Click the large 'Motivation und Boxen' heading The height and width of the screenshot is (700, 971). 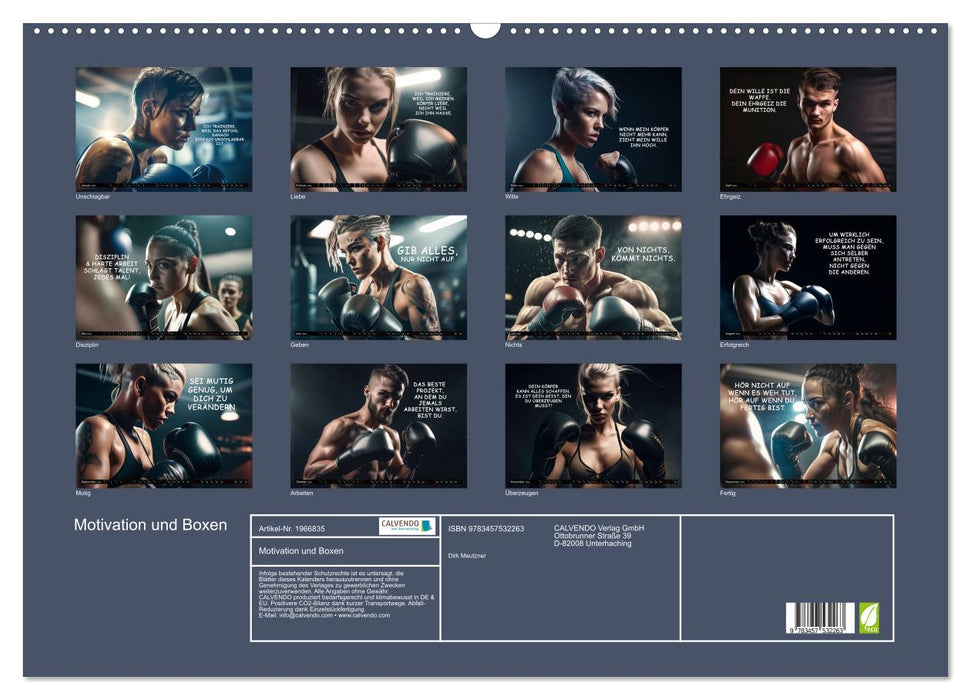tap(150, 525)
